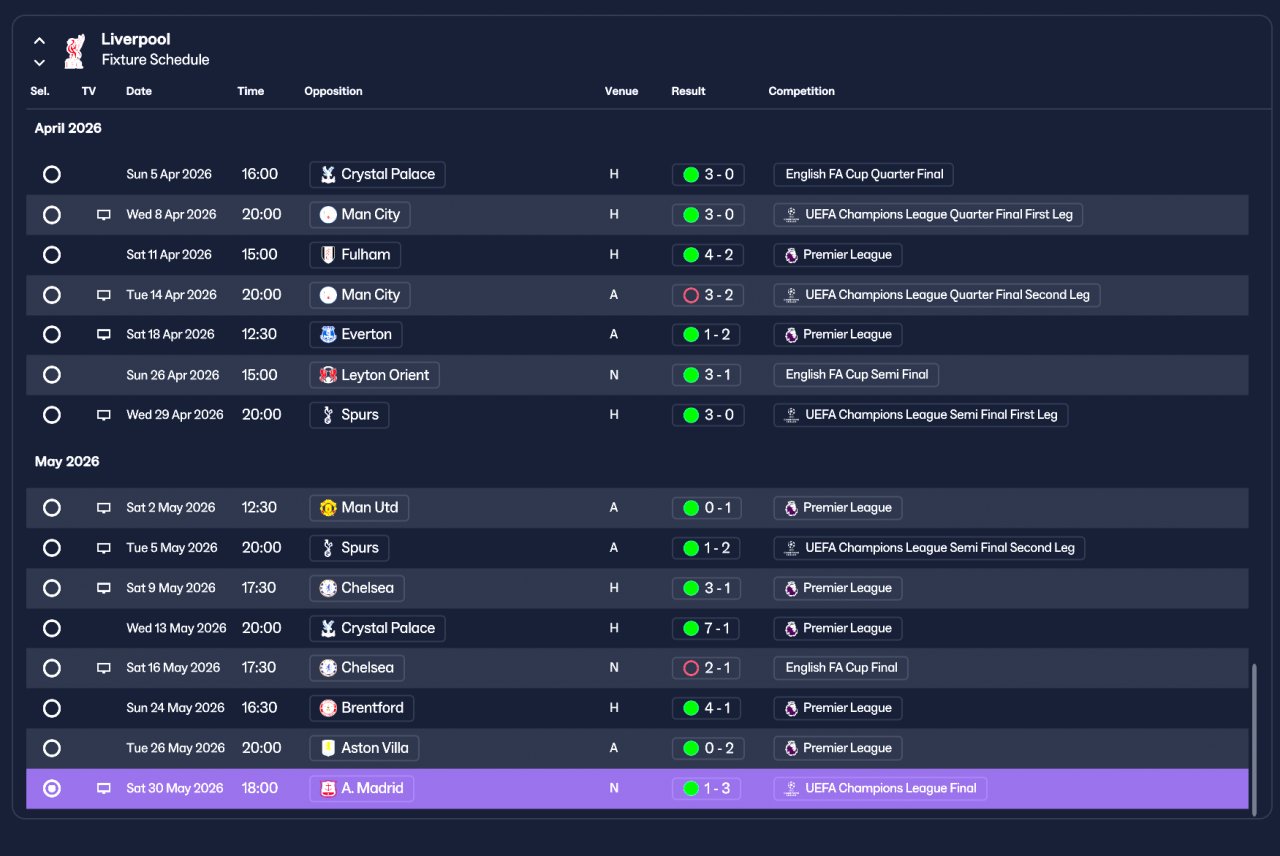Open UEFA Champions League Quarter Final First Leg
1280x856 pixels.
pos(928,215)
